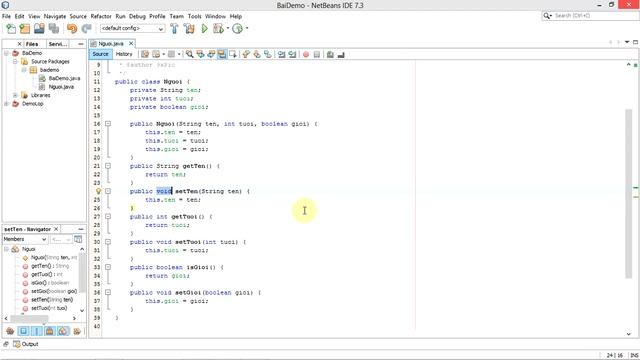Open the Refactor menu
Image resolution: width=640 pixels, height=360 pixels.
click(x=101, y=16)
